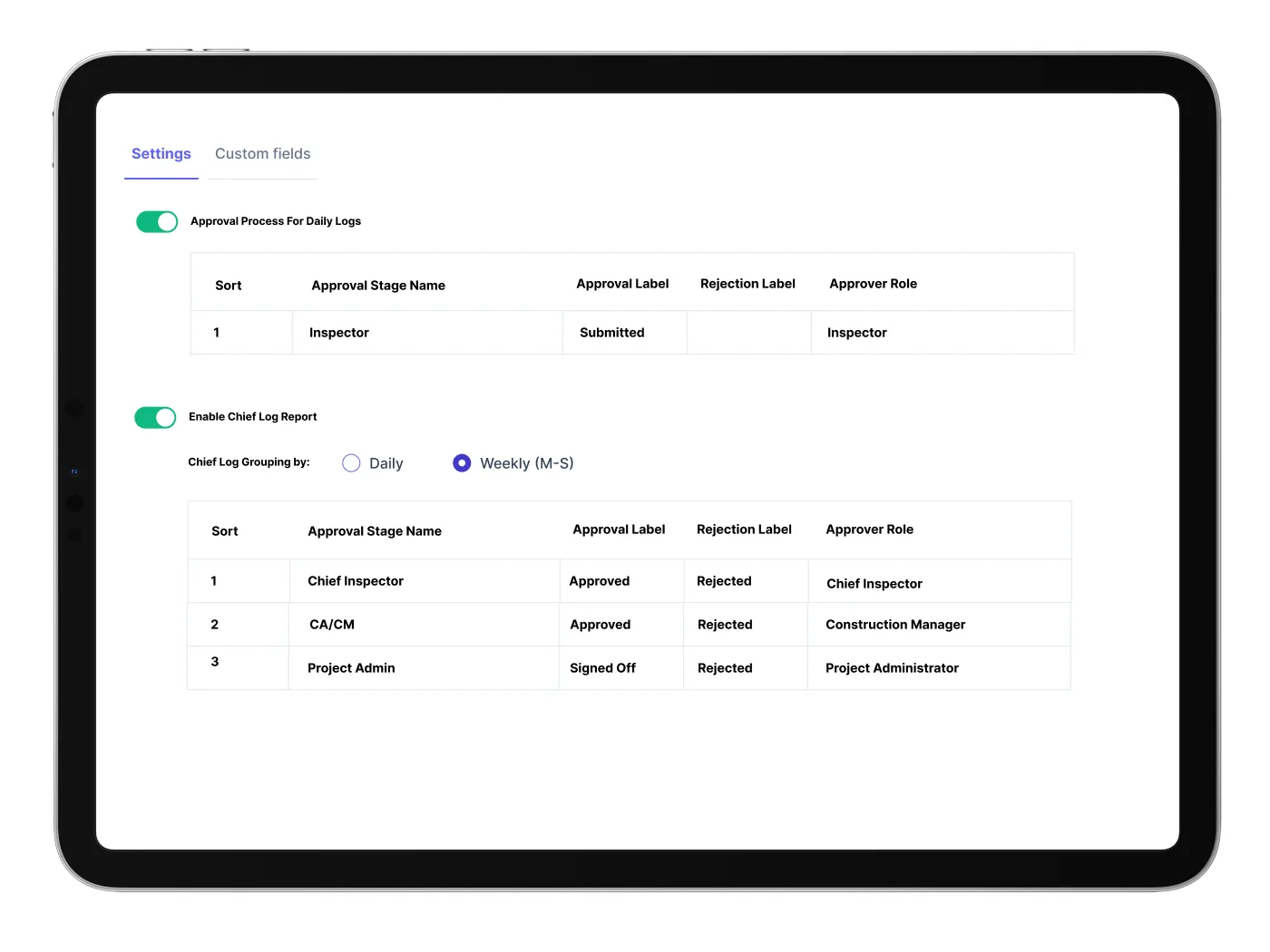This screenshot has height=952, width=1270.
Task: Select the Settings tab
Action: tap(161, 153)
